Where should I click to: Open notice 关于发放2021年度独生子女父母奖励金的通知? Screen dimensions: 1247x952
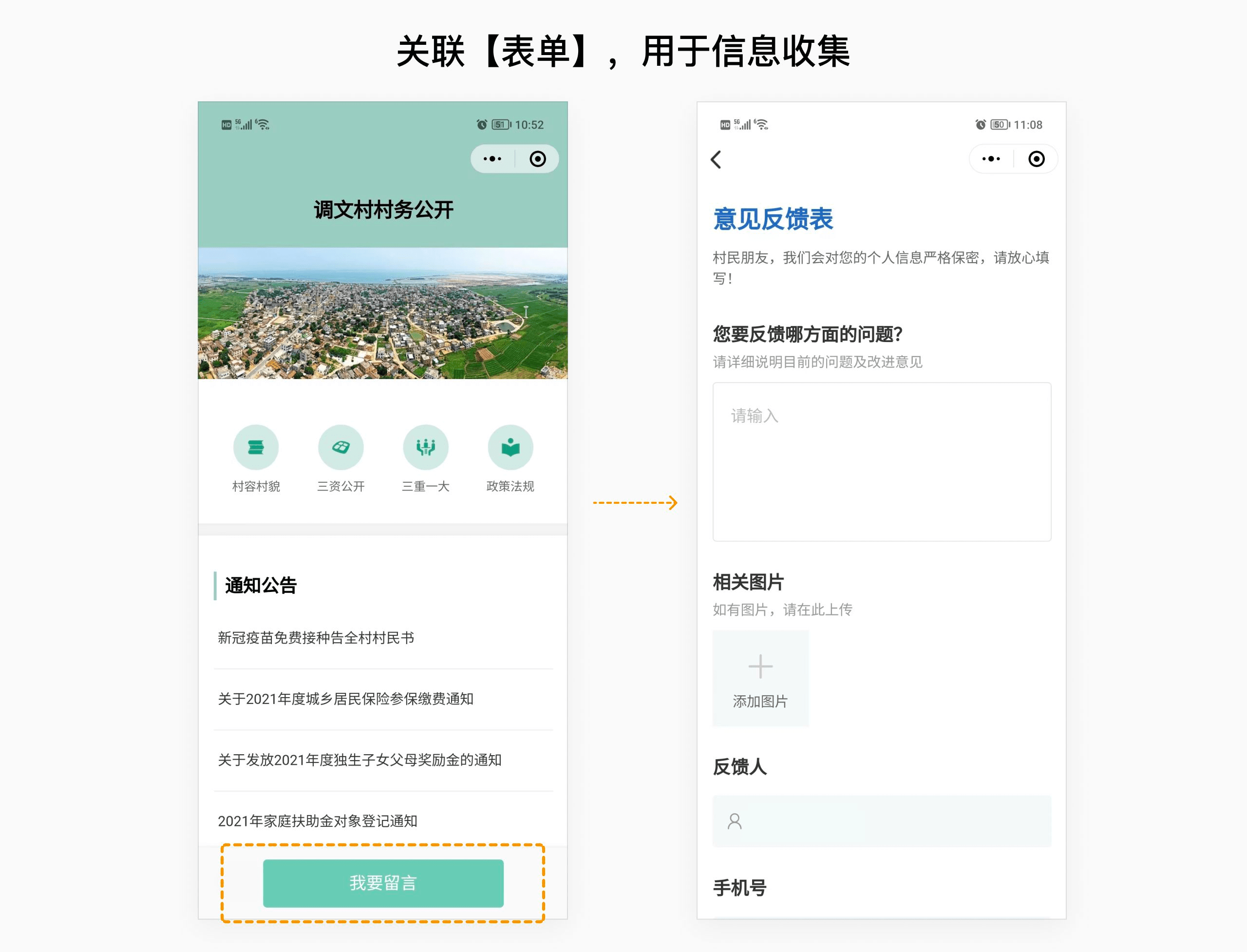click(383, 761)
